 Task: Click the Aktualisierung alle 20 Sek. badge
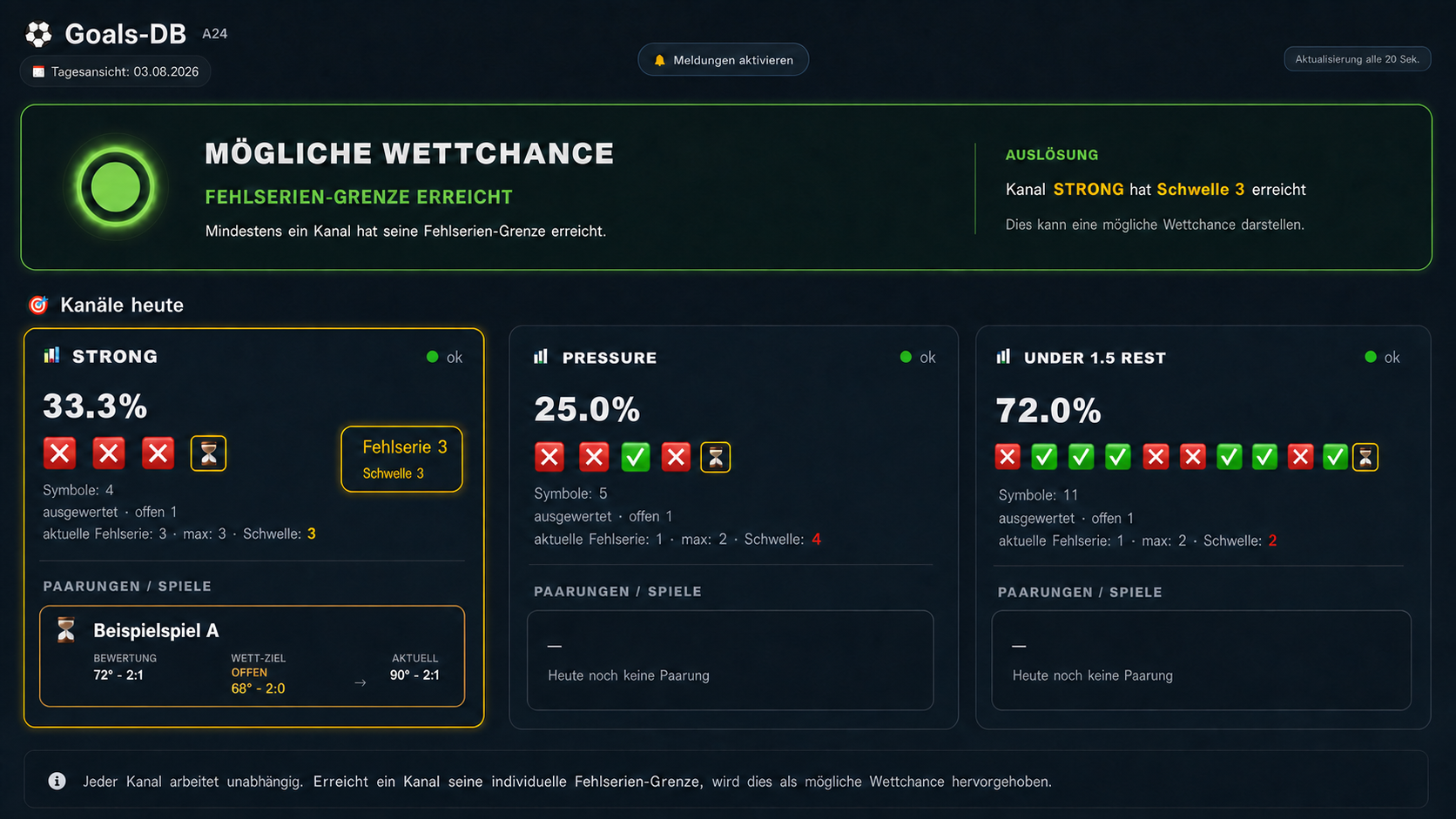tap(1357, 59)
